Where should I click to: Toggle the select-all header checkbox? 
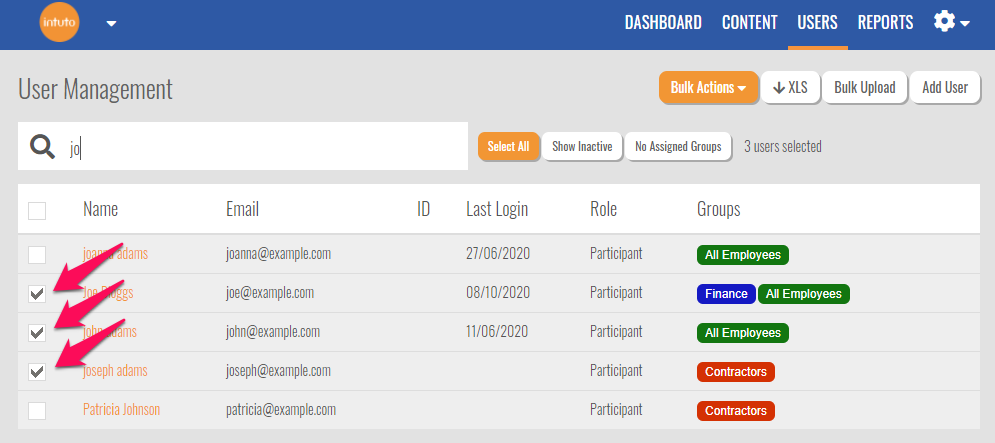click(x=37, y=210)
